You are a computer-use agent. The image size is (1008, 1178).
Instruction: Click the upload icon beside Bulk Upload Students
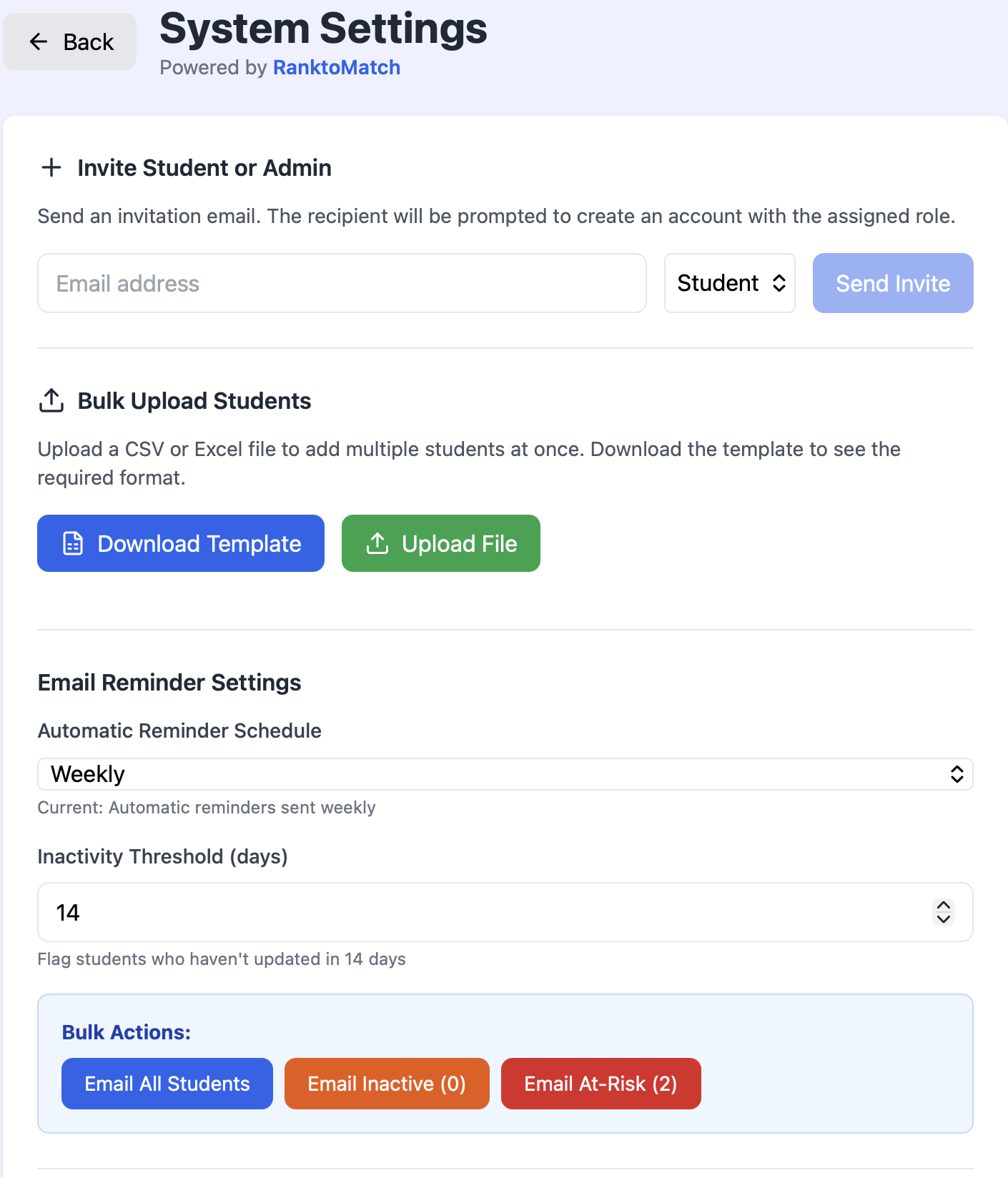click(x=51, y=400)
